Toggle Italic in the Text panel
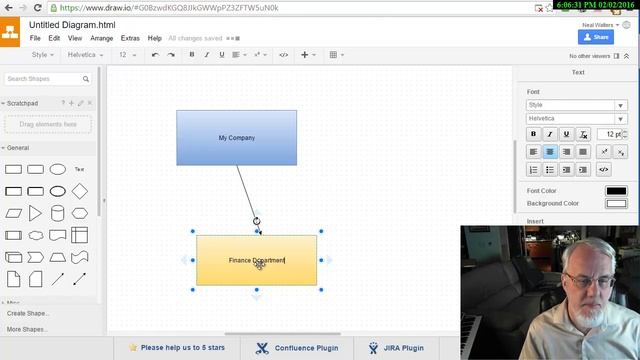640x360 pixels. tap(550, 134)
